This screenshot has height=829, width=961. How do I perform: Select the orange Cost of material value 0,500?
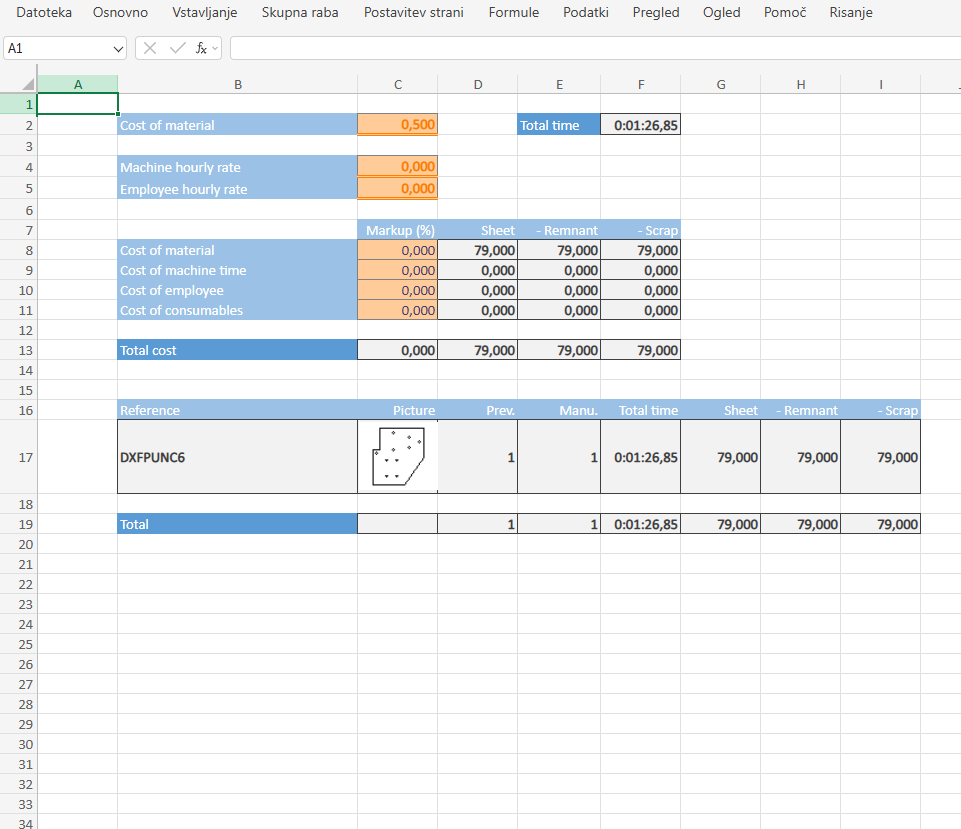pyautogui.click(x=397, y=125)
